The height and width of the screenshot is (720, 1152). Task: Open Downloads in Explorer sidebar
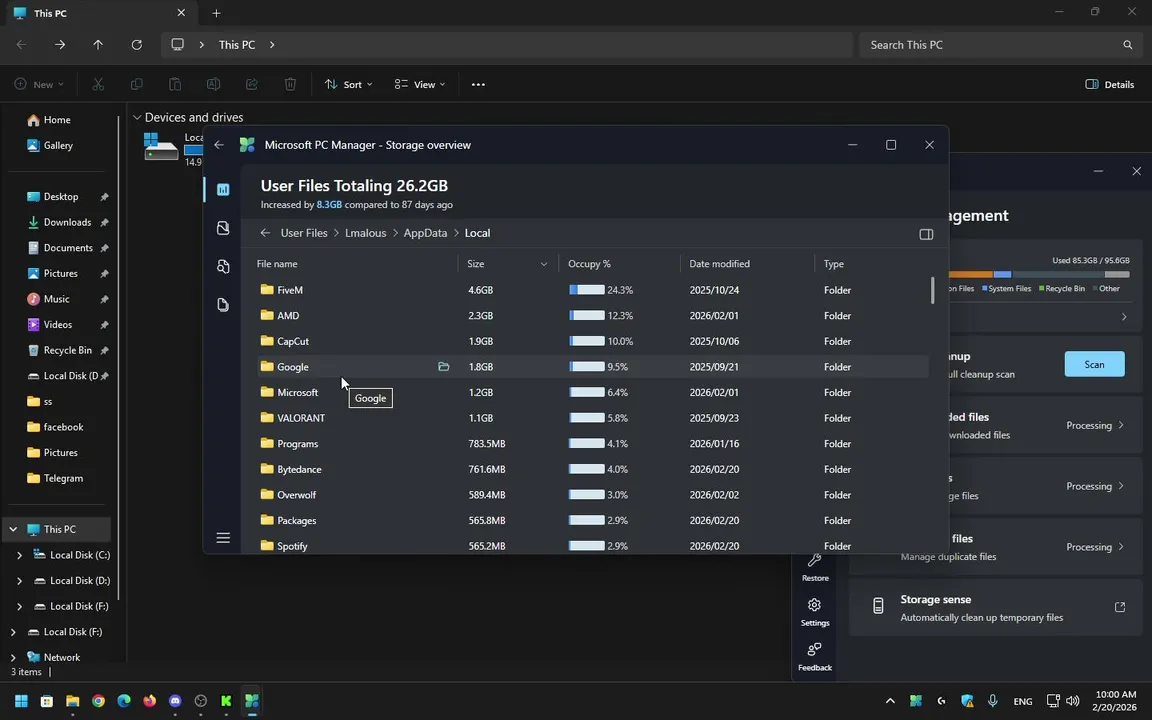pos(66,222)
